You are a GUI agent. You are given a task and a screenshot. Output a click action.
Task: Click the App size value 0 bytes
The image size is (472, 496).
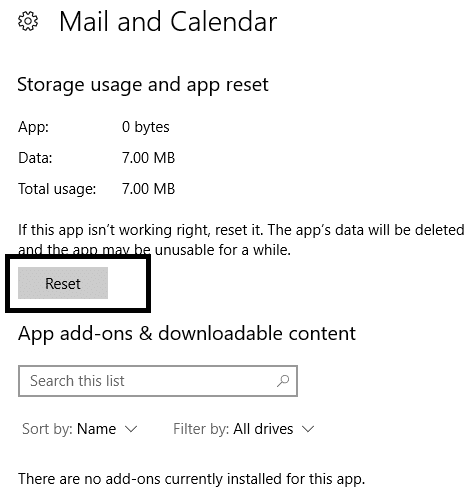click(146, 127)
